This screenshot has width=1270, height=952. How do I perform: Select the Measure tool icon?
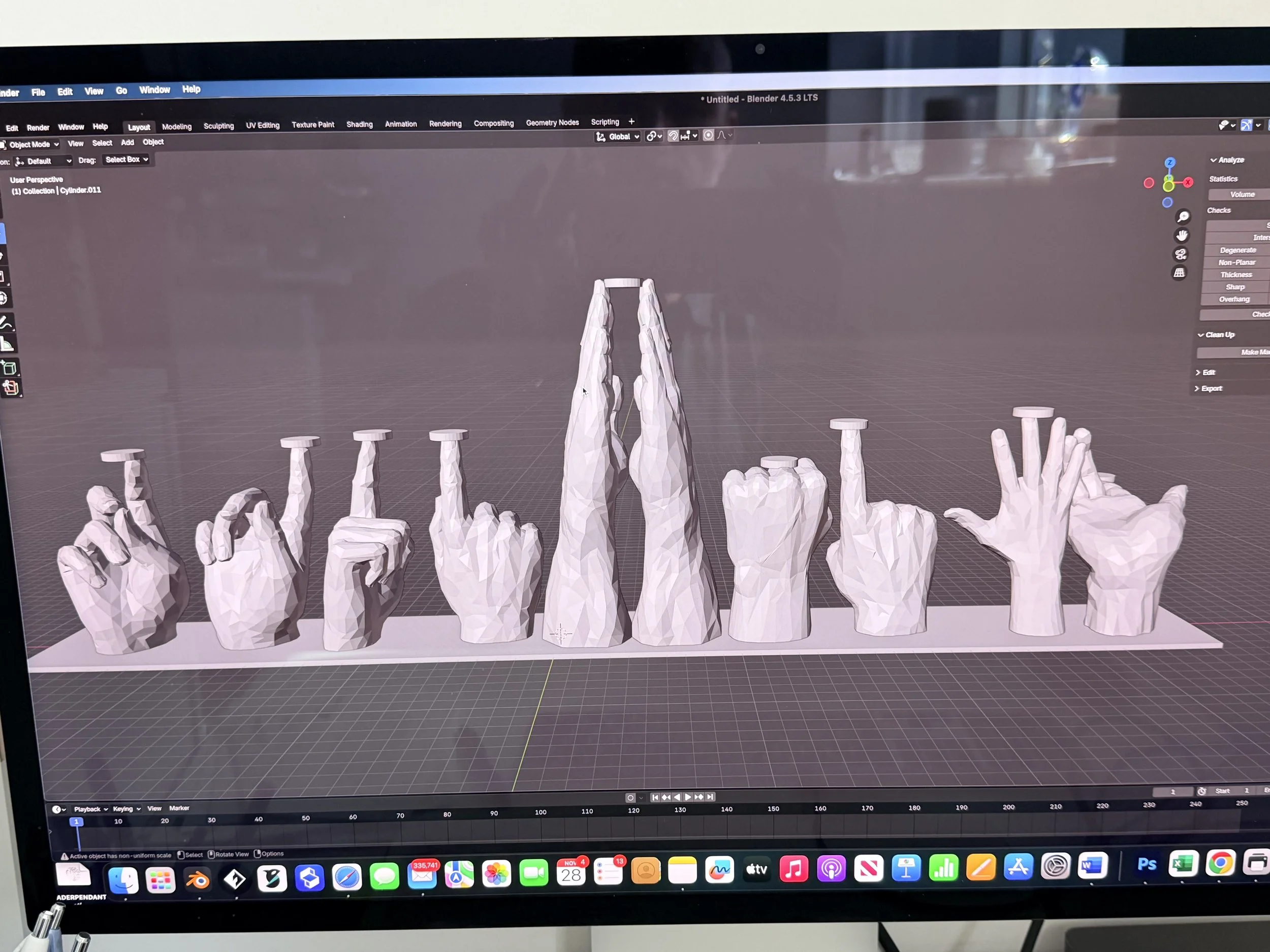[7, 344]
